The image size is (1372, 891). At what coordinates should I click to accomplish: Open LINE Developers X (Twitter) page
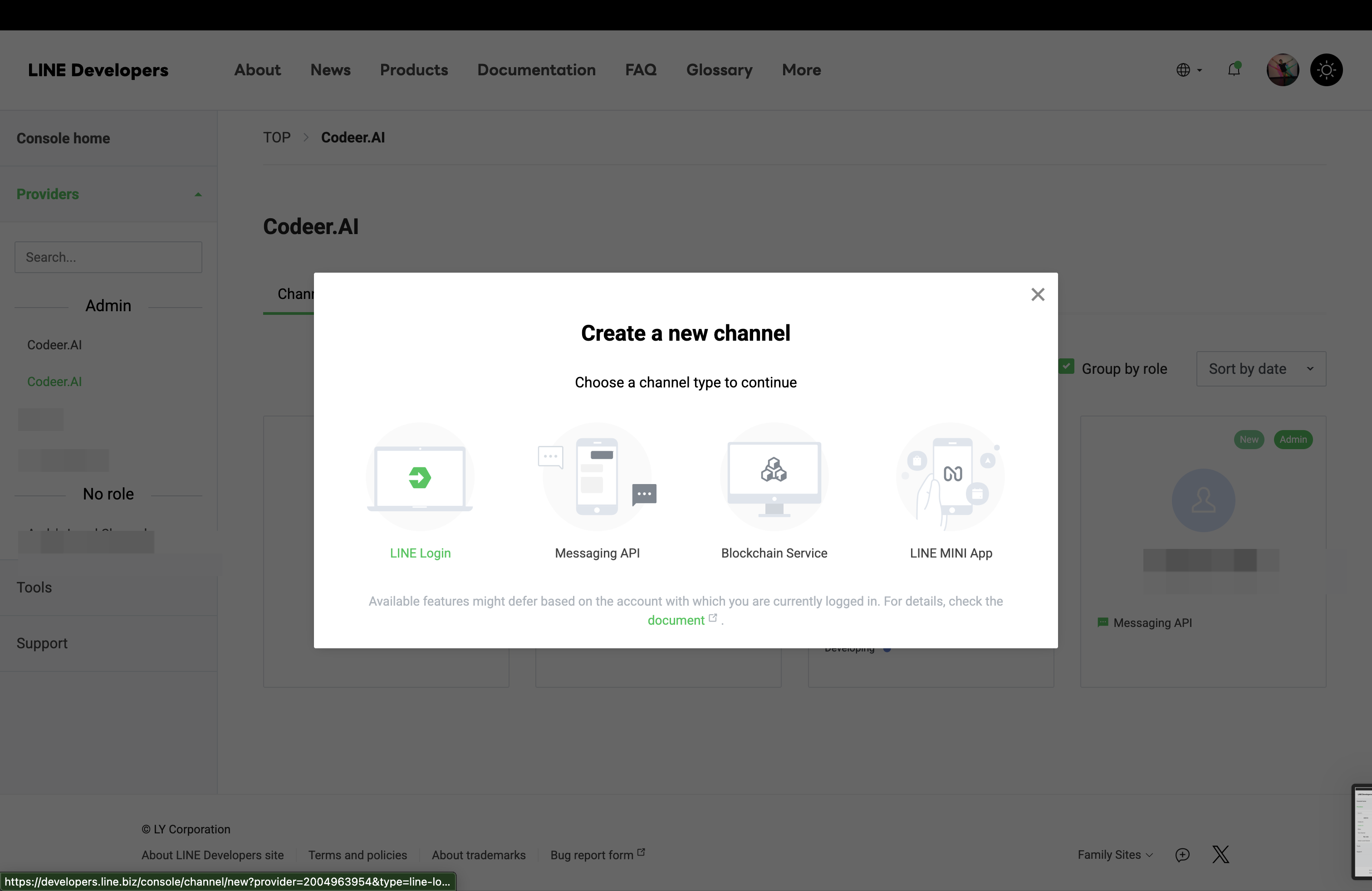[1220, 855]
